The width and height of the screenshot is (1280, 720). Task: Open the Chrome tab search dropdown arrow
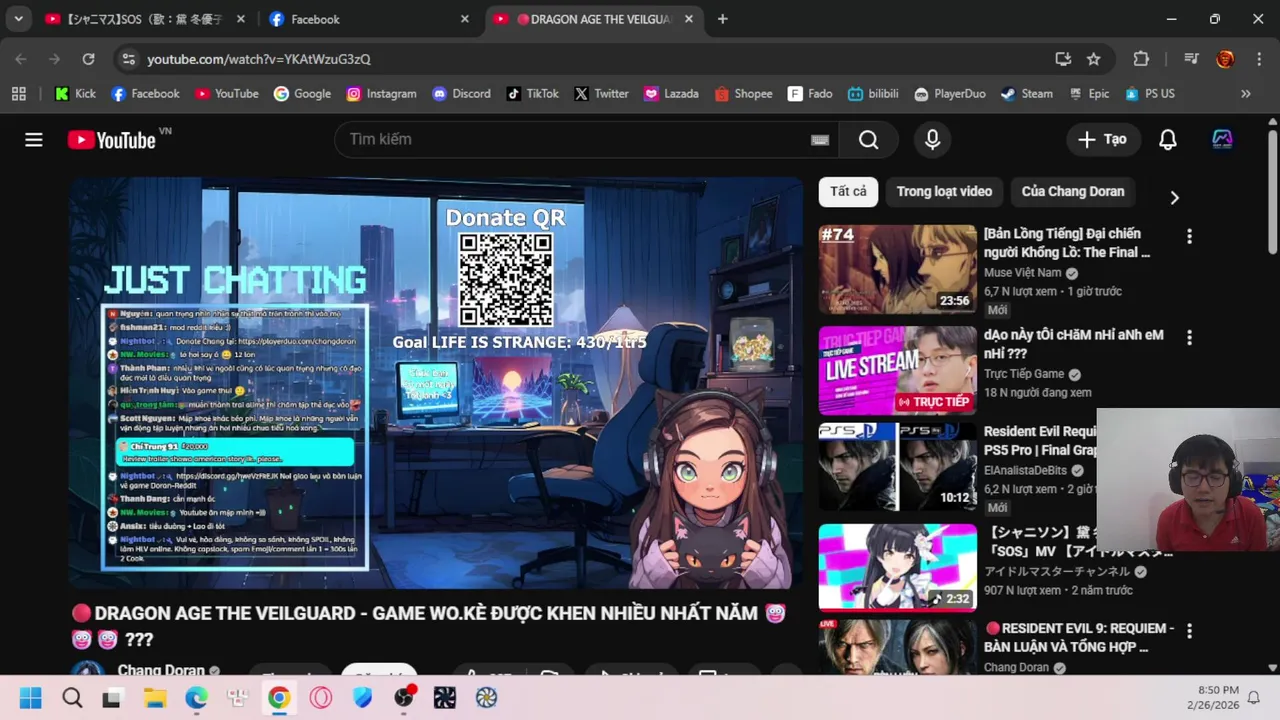18,19
